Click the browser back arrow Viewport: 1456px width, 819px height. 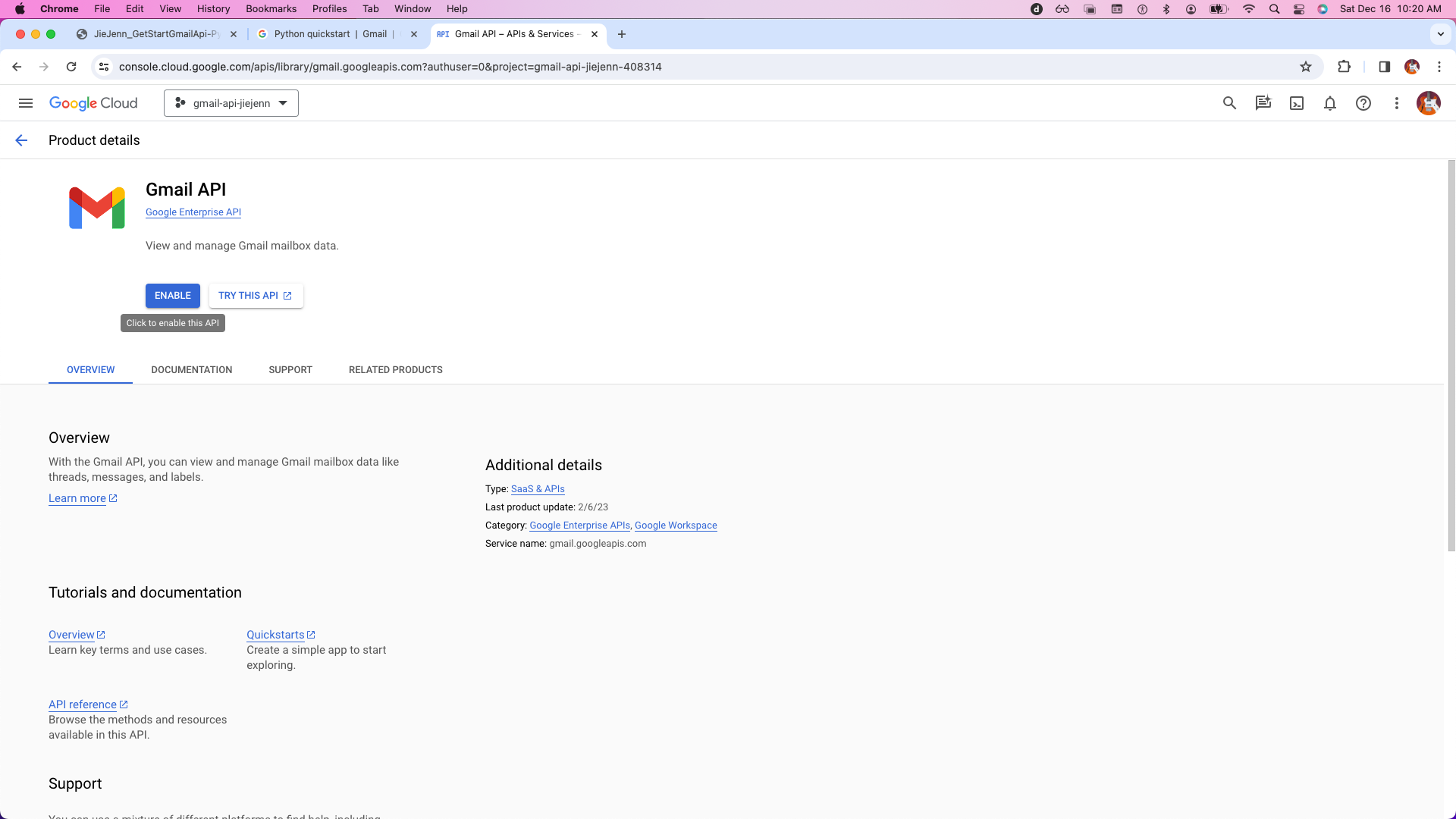click(17, 67)
